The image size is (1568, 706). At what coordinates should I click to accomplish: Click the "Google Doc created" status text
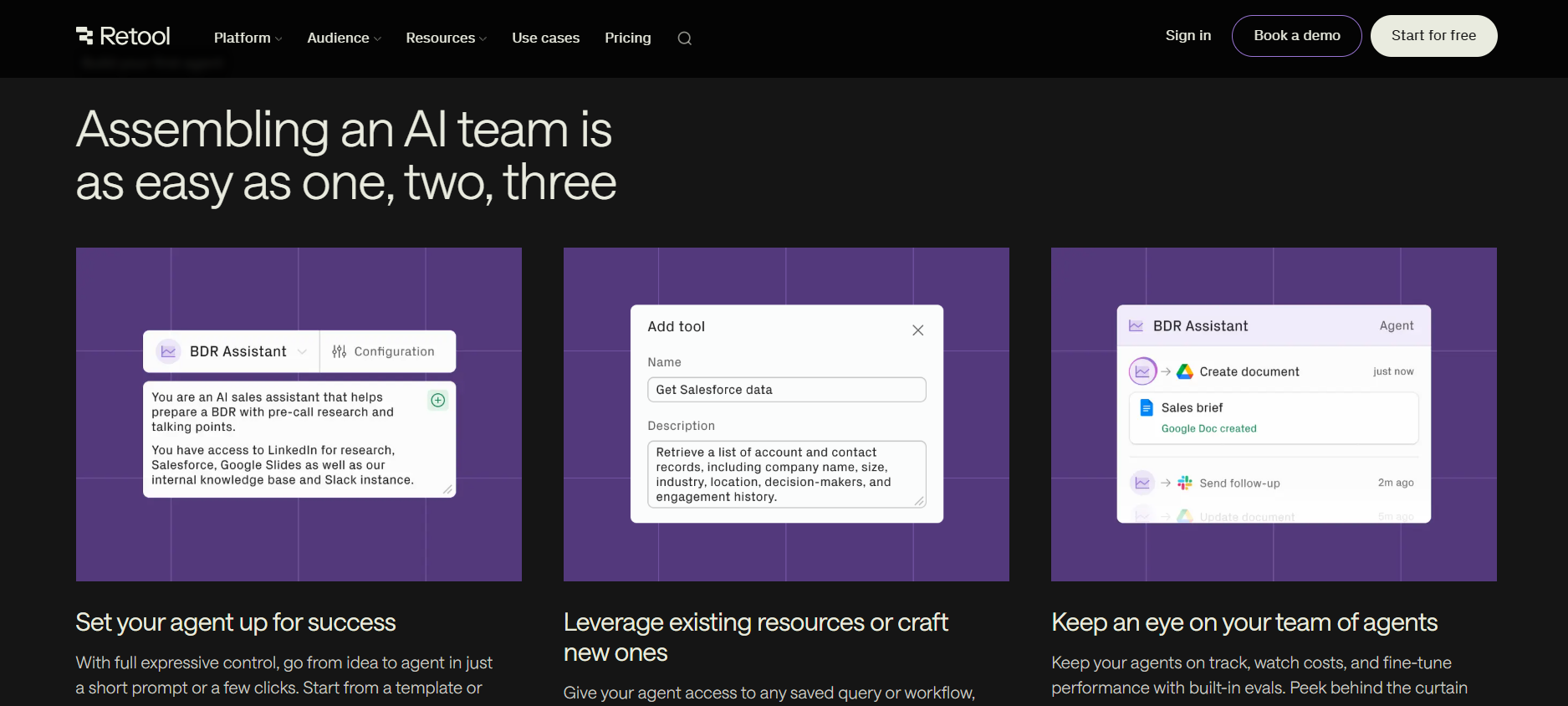(x=1208, y=428)
